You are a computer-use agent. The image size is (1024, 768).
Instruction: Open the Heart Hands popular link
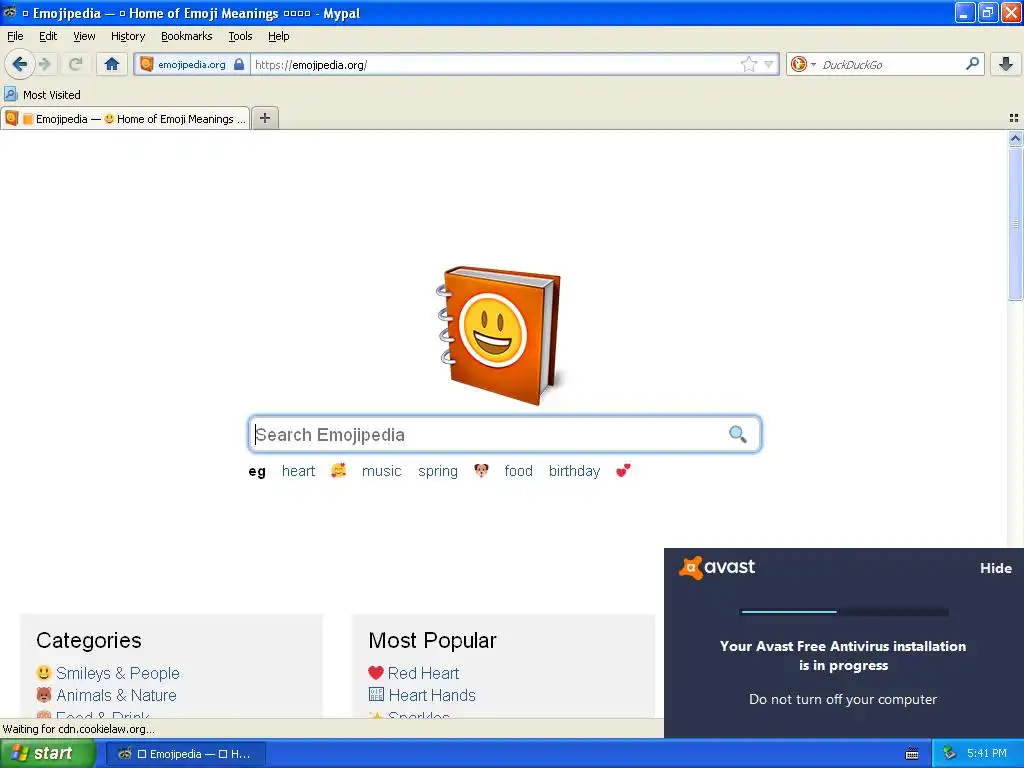[x=432, y=695]
